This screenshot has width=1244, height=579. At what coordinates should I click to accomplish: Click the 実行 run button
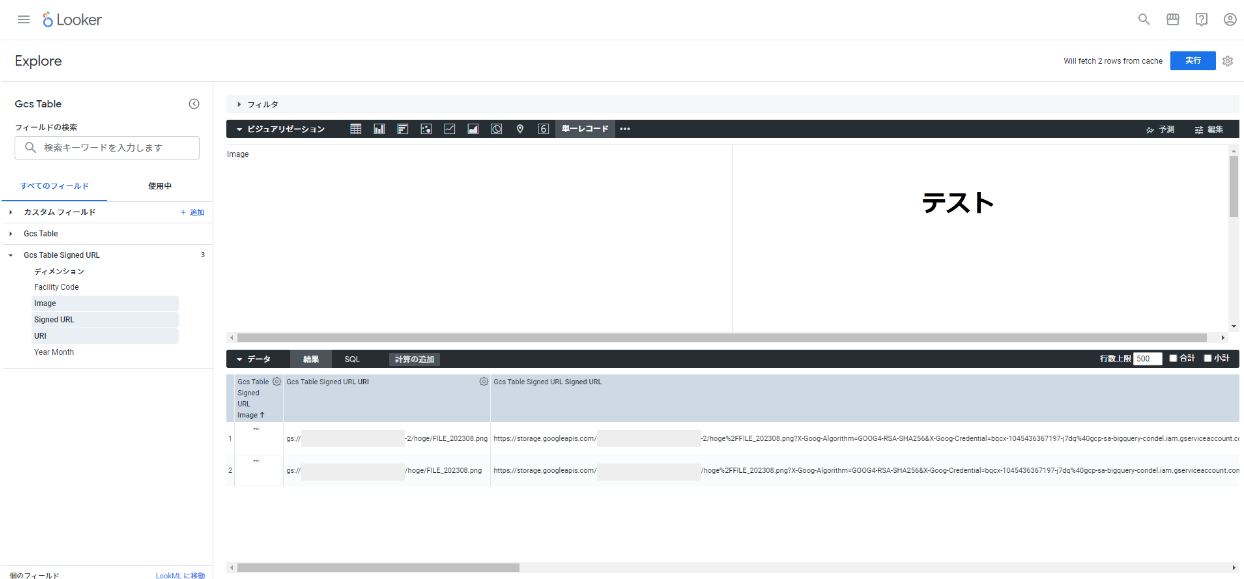click(1192, 60)
